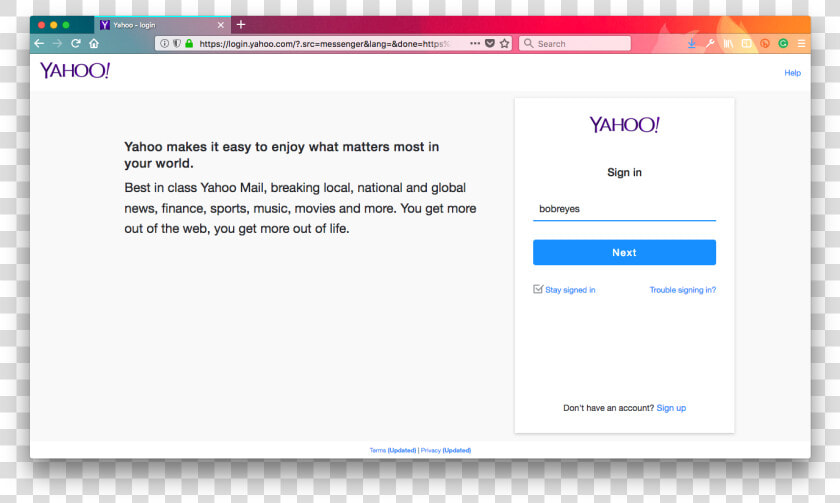Click the browser Search box
The width and height of the screenshot is (840, 503).
pyautogui.click(x=574, y=43)
